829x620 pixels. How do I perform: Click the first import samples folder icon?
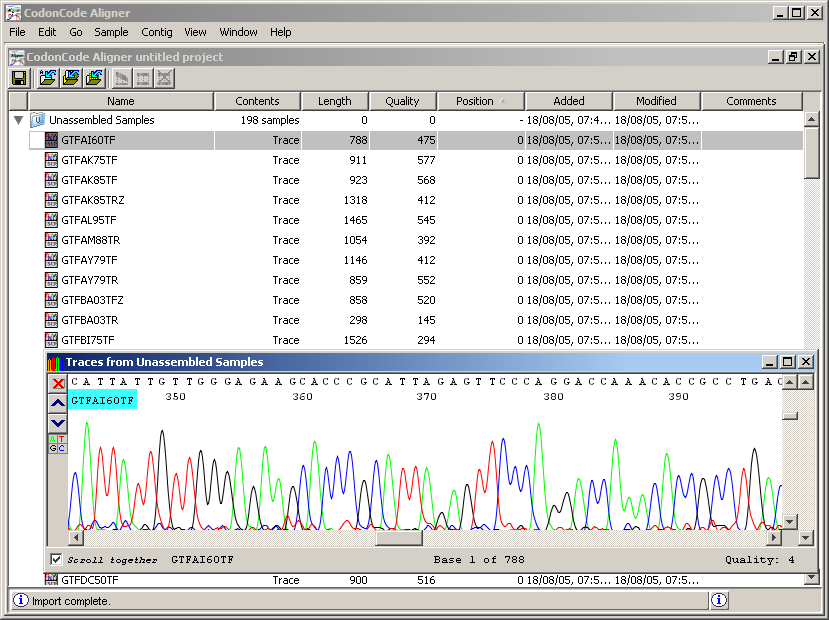[48, 78]
